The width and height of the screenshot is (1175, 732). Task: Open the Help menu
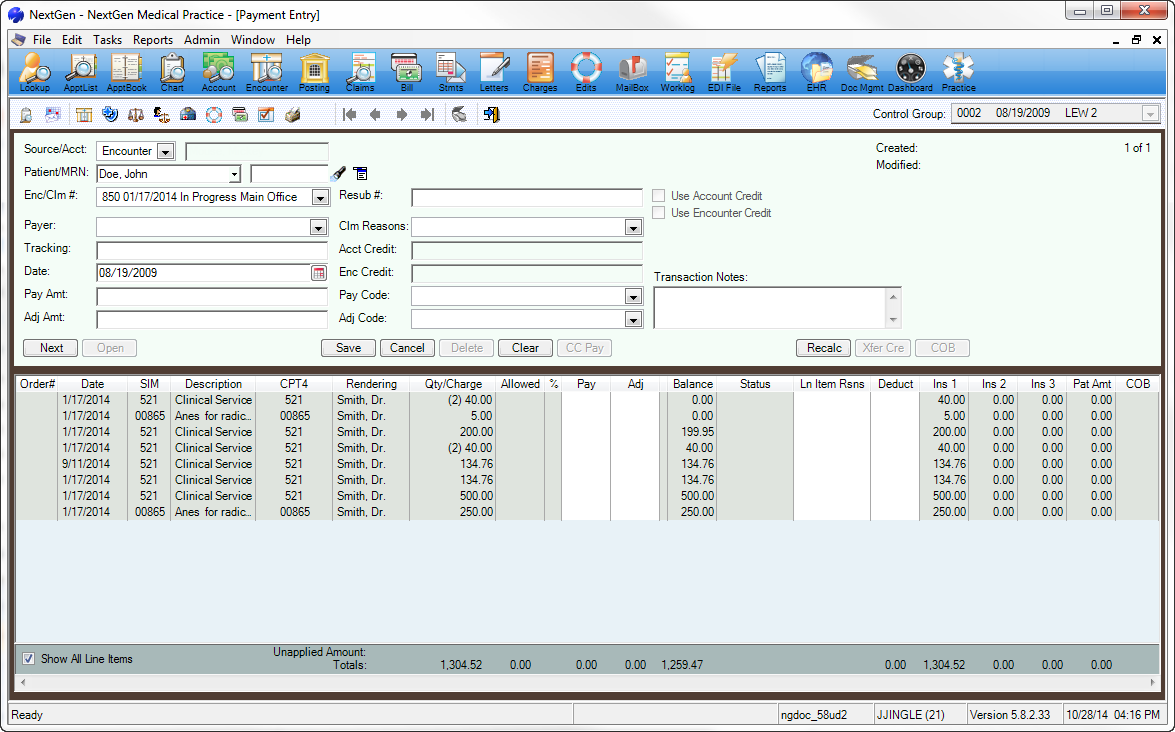[298, 40]
